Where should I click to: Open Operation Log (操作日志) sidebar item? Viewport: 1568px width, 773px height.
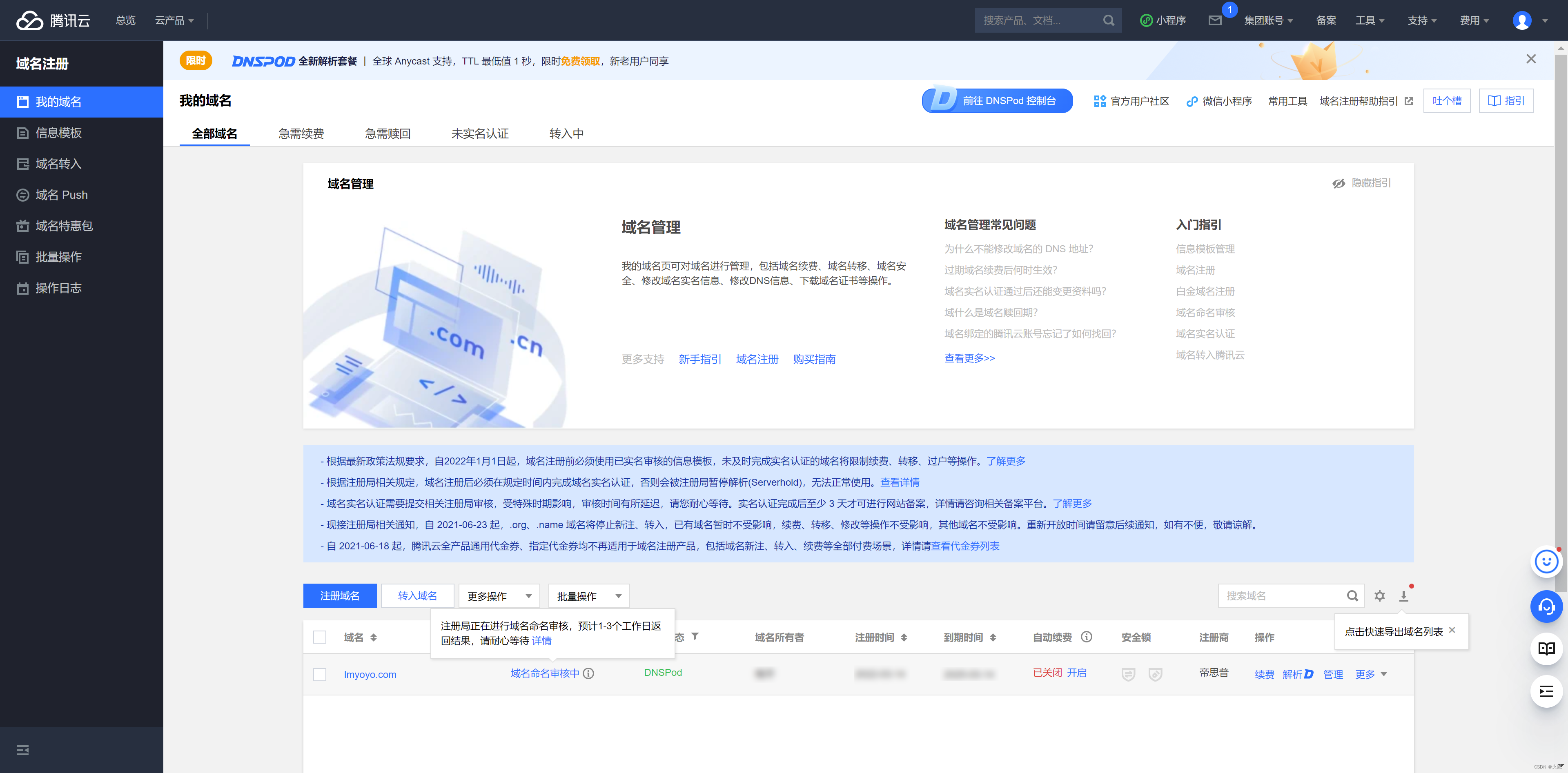click(82, 288)
